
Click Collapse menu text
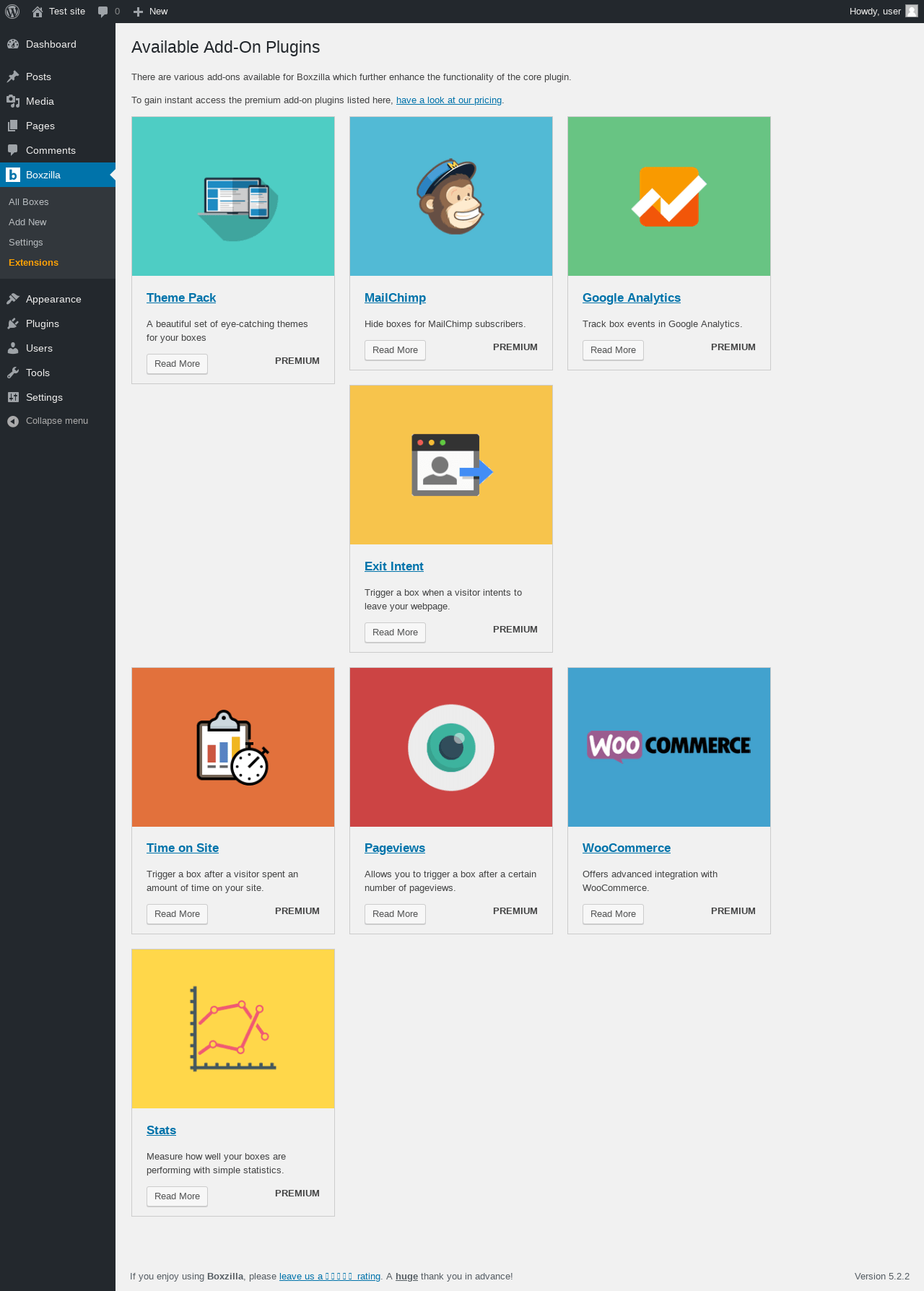(57, 421)
